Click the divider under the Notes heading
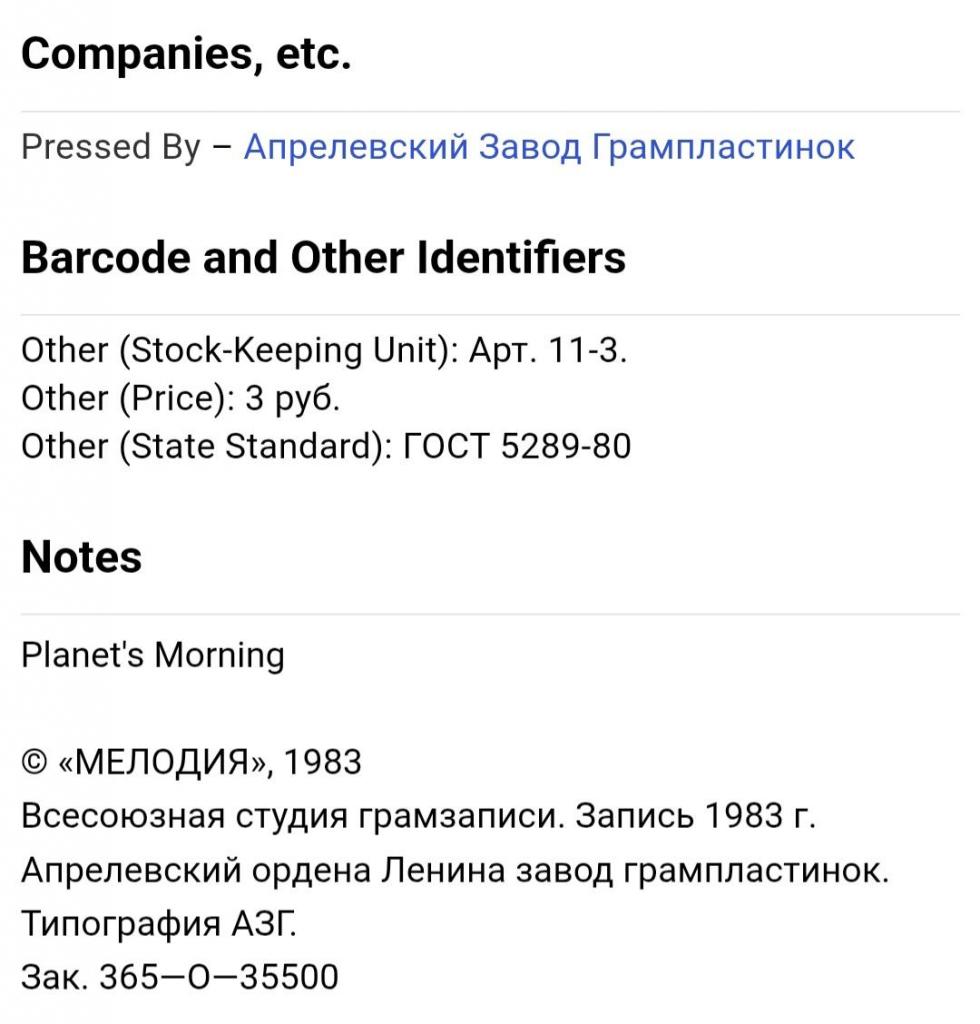 coord(490,614)
